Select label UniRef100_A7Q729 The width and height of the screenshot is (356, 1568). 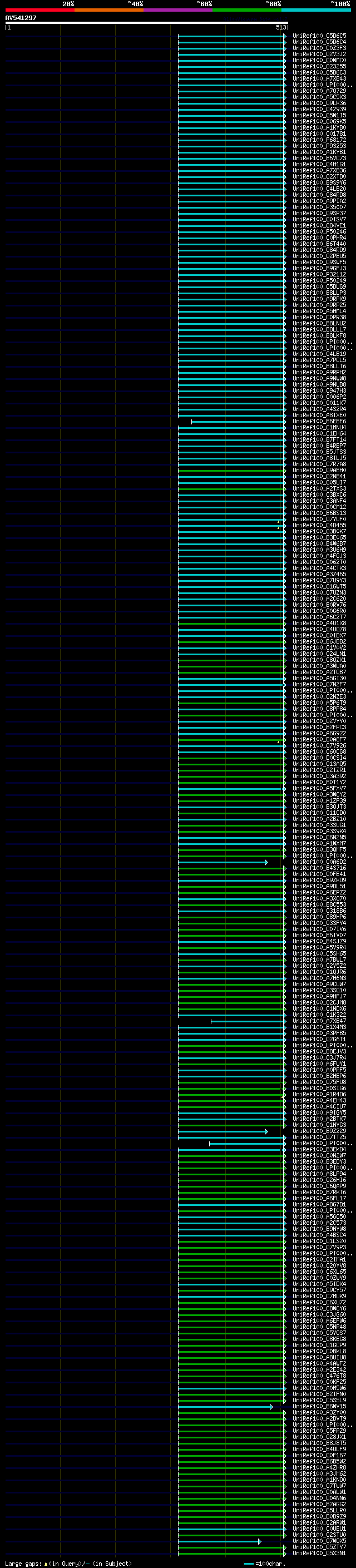pos(319,91)
